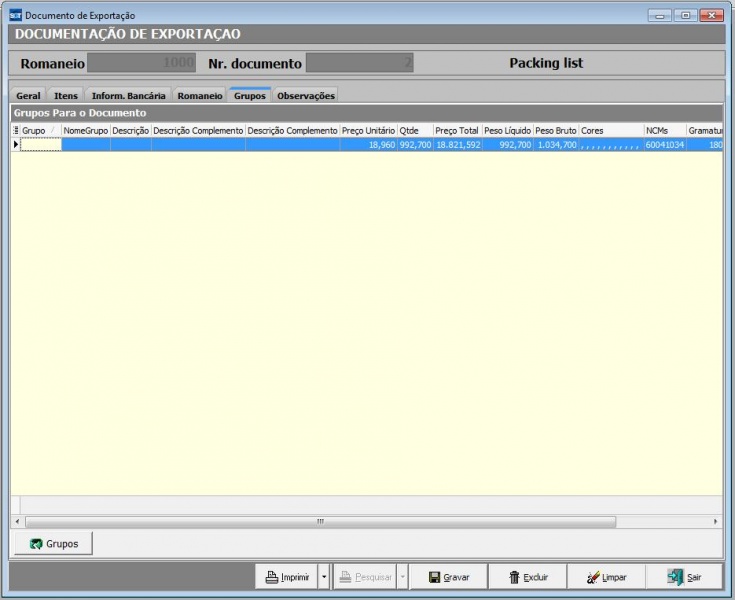Click the Gravar floppy disk icon

434,577
